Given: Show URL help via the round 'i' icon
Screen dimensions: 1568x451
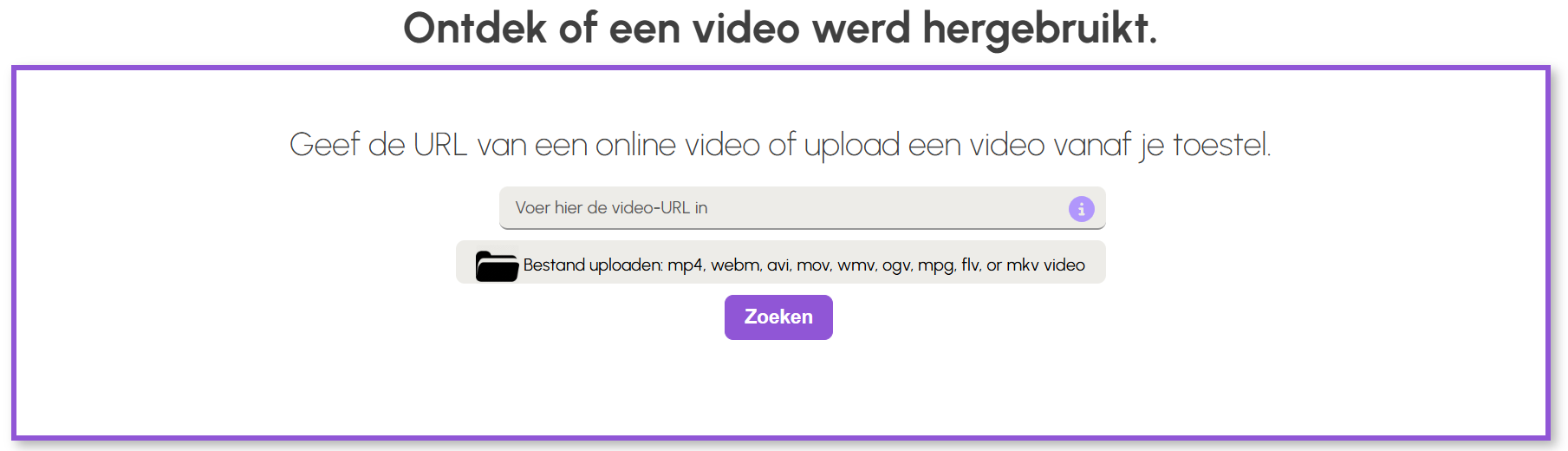Looking at the screenshot, I should [x=1081, y=209].
